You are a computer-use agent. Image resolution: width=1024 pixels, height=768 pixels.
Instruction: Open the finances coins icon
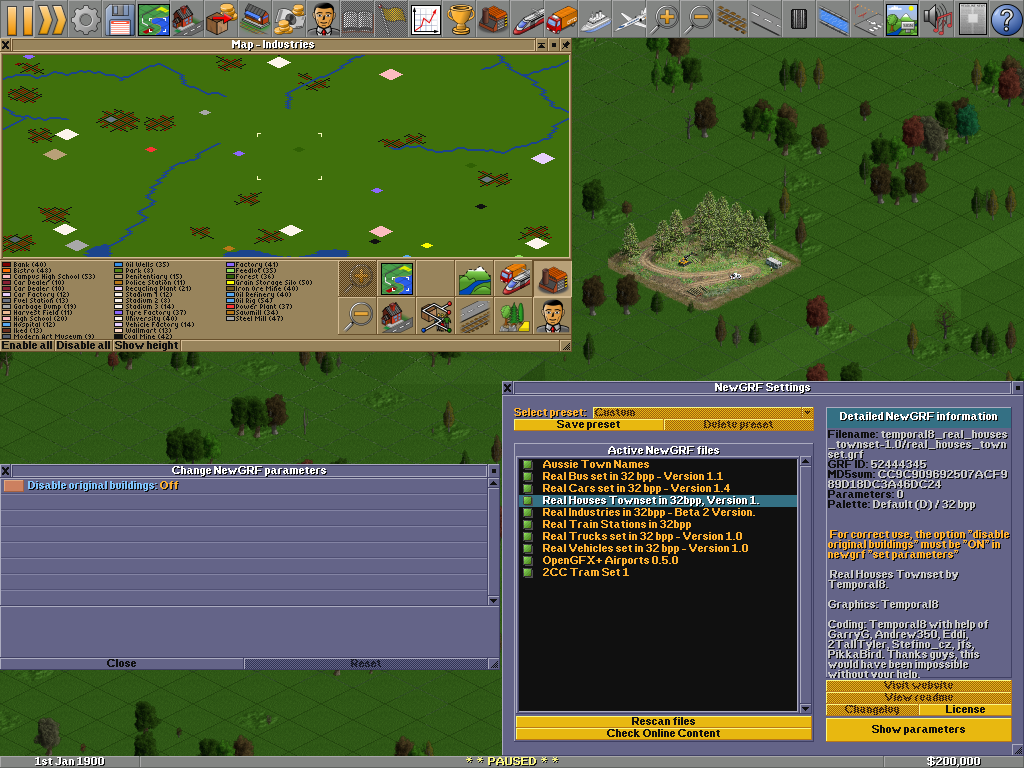pyautogui.click(x=289, y=18)
